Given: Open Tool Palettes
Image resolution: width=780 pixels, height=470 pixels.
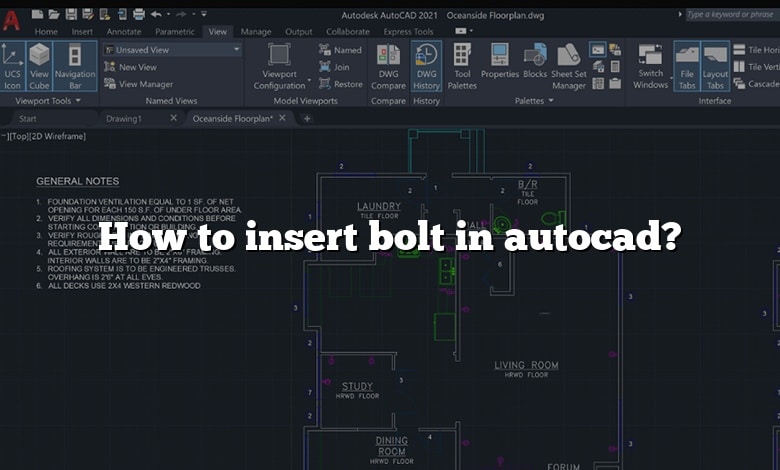Looking at the screenshot, I should (462, 66).
